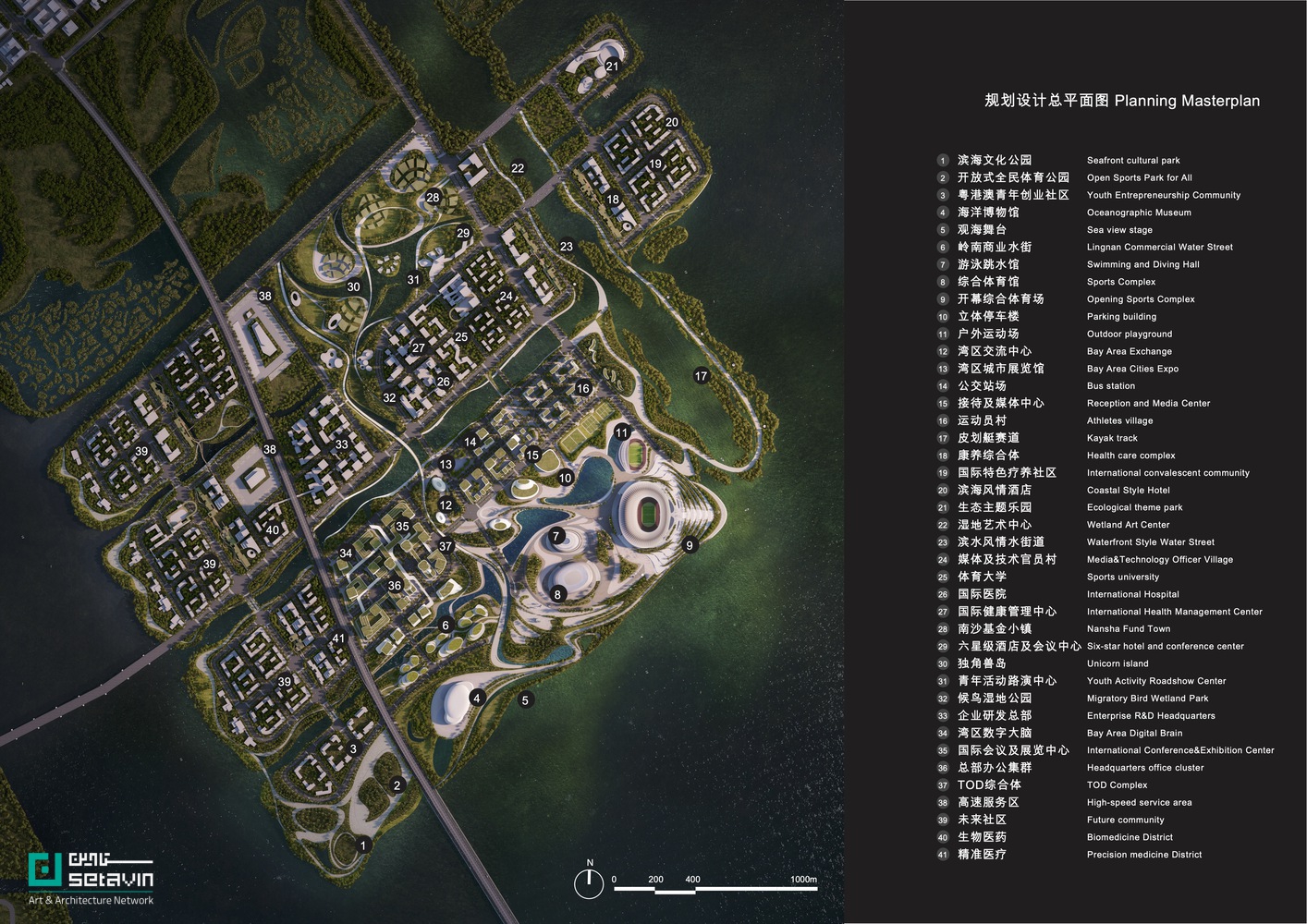Screen dimensions: 1307x924
Task: Click the Setavin logo emblem
Action: (44, 870)
